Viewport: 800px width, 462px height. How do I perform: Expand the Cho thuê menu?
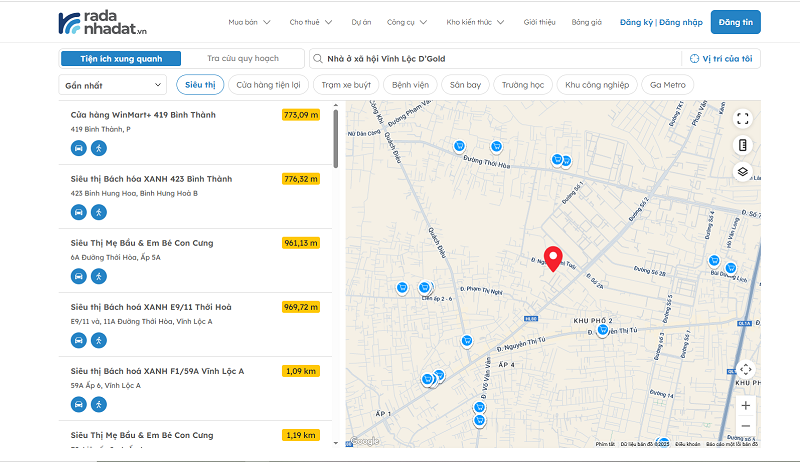pyautogui.click(x=311, y=22)
